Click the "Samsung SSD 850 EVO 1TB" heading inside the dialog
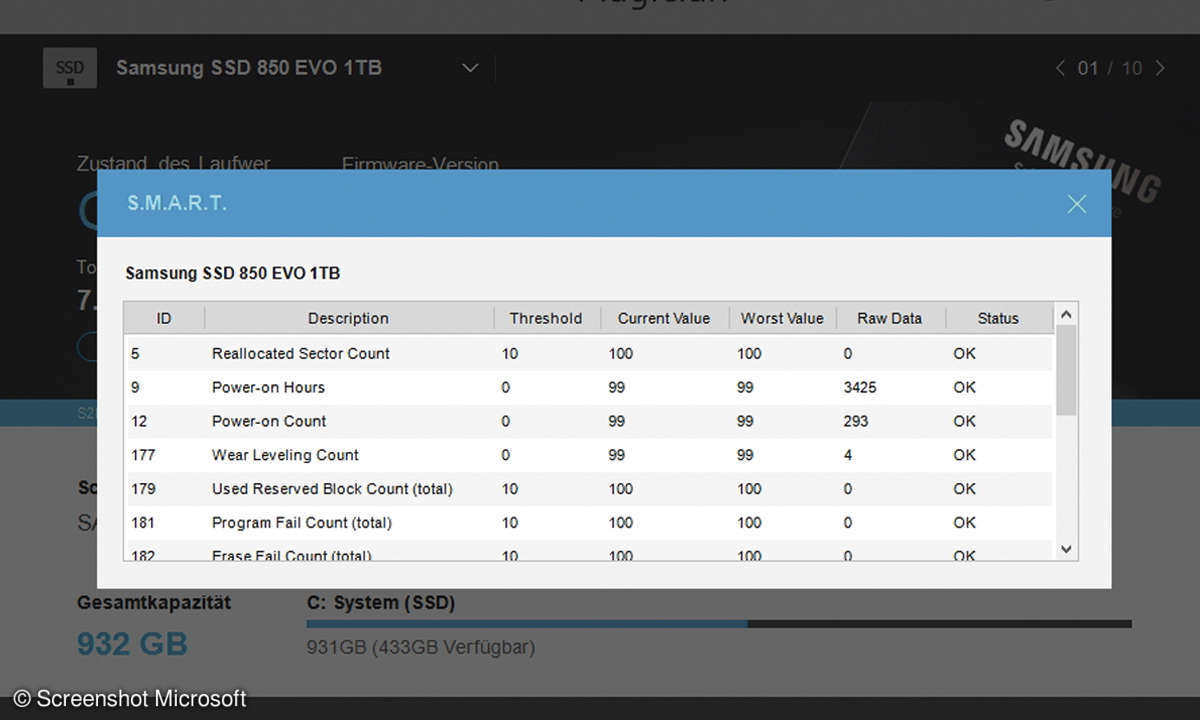The image size is (1200, 720). pos(232,273)
